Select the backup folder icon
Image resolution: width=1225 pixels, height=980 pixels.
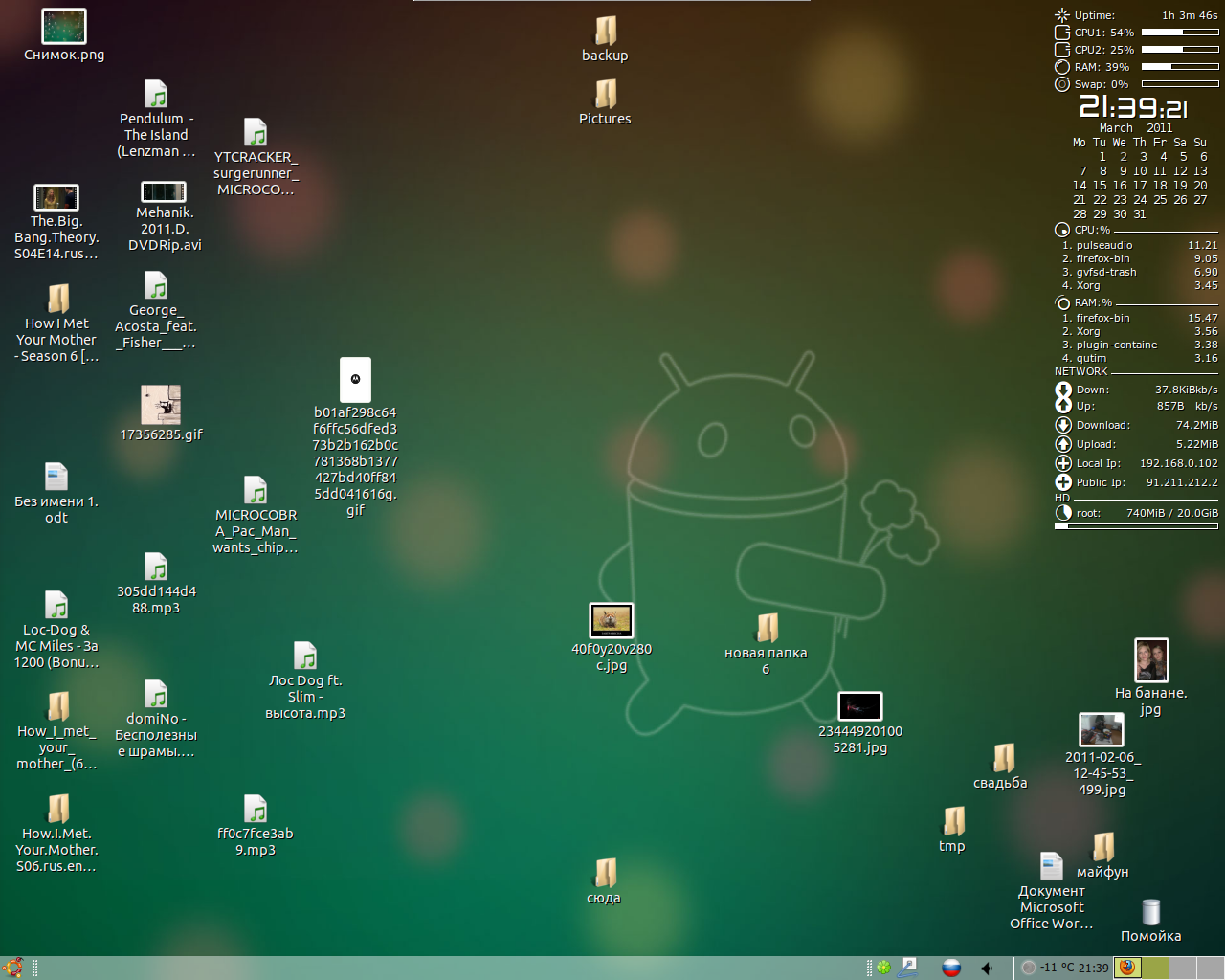coord(605,39)
